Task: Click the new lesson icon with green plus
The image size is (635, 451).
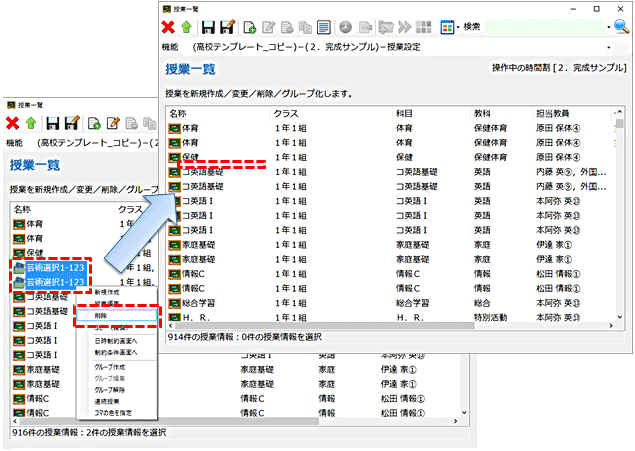Action: (x=250, y=27)
